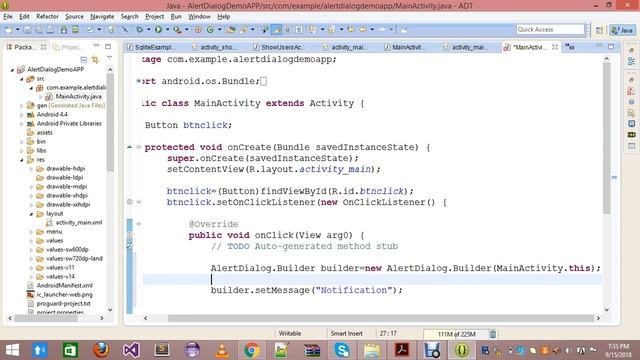Screen dimensions: 640x360
Task: Open the dropdown arrow next to the New icon
Action: [x=17, y=30]
